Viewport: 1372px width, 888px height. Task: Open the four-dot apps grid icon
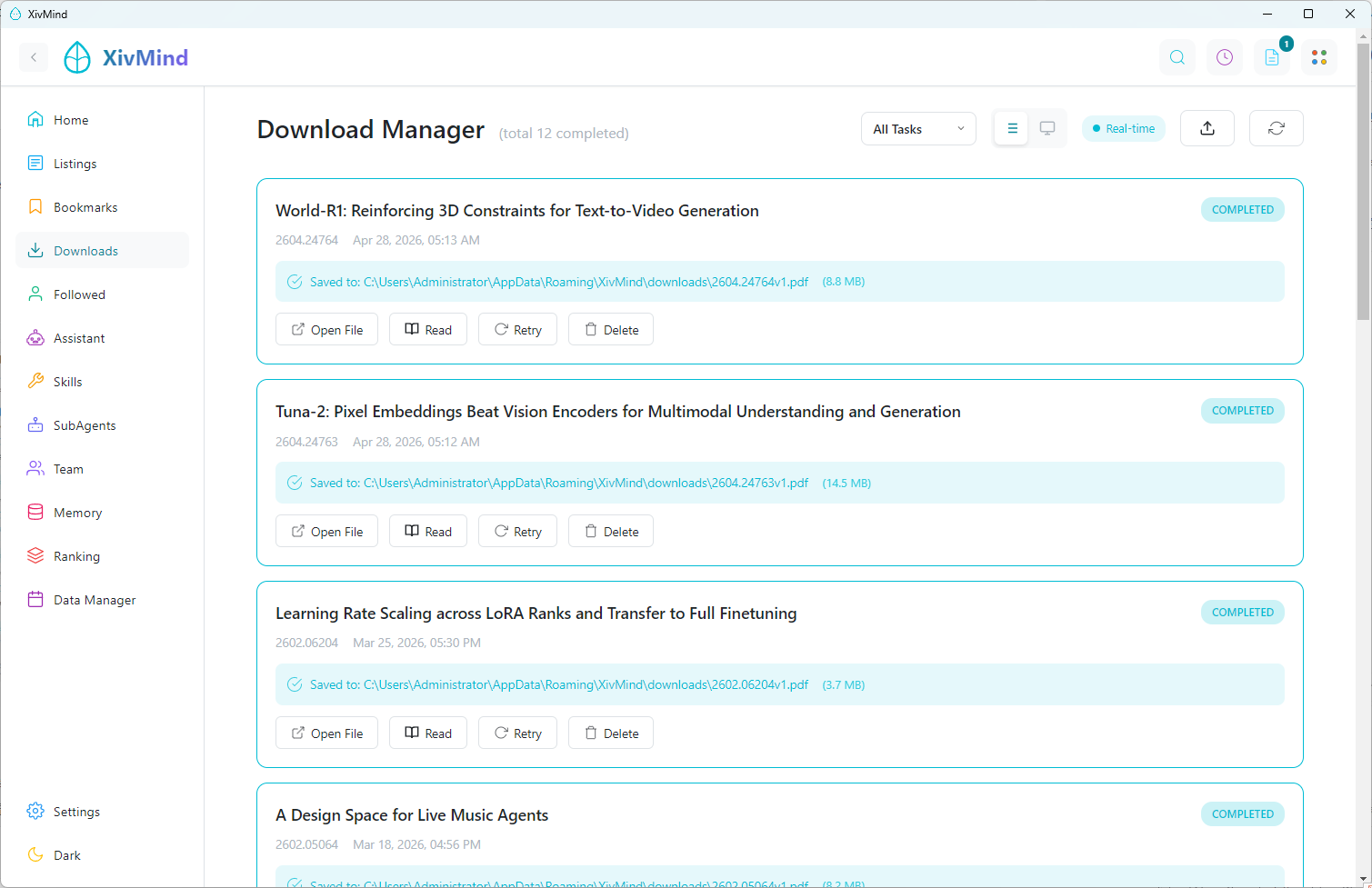click(x=1319, y=57)
